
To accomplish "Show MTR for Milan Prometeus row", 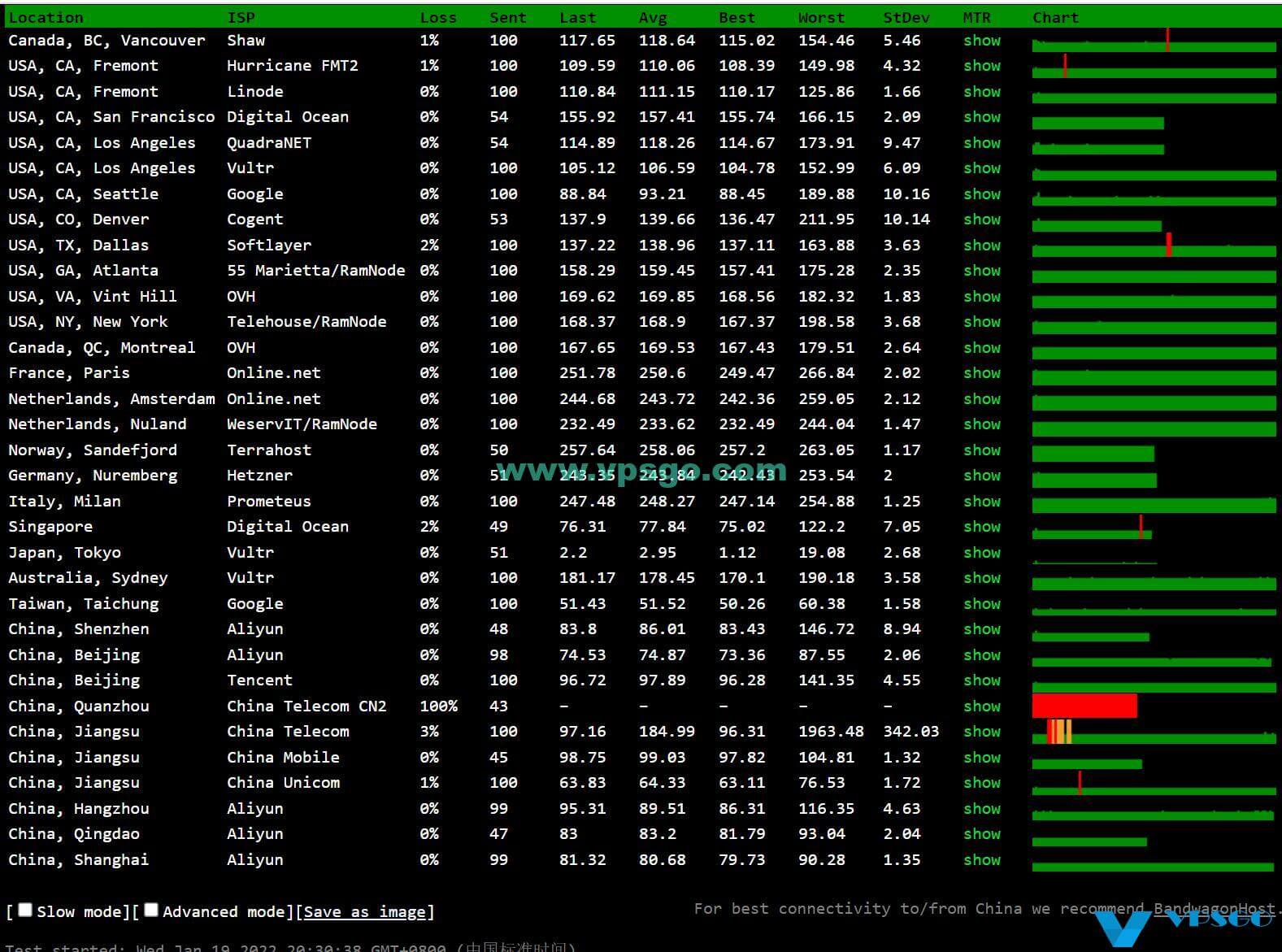I will pos(982,502).
